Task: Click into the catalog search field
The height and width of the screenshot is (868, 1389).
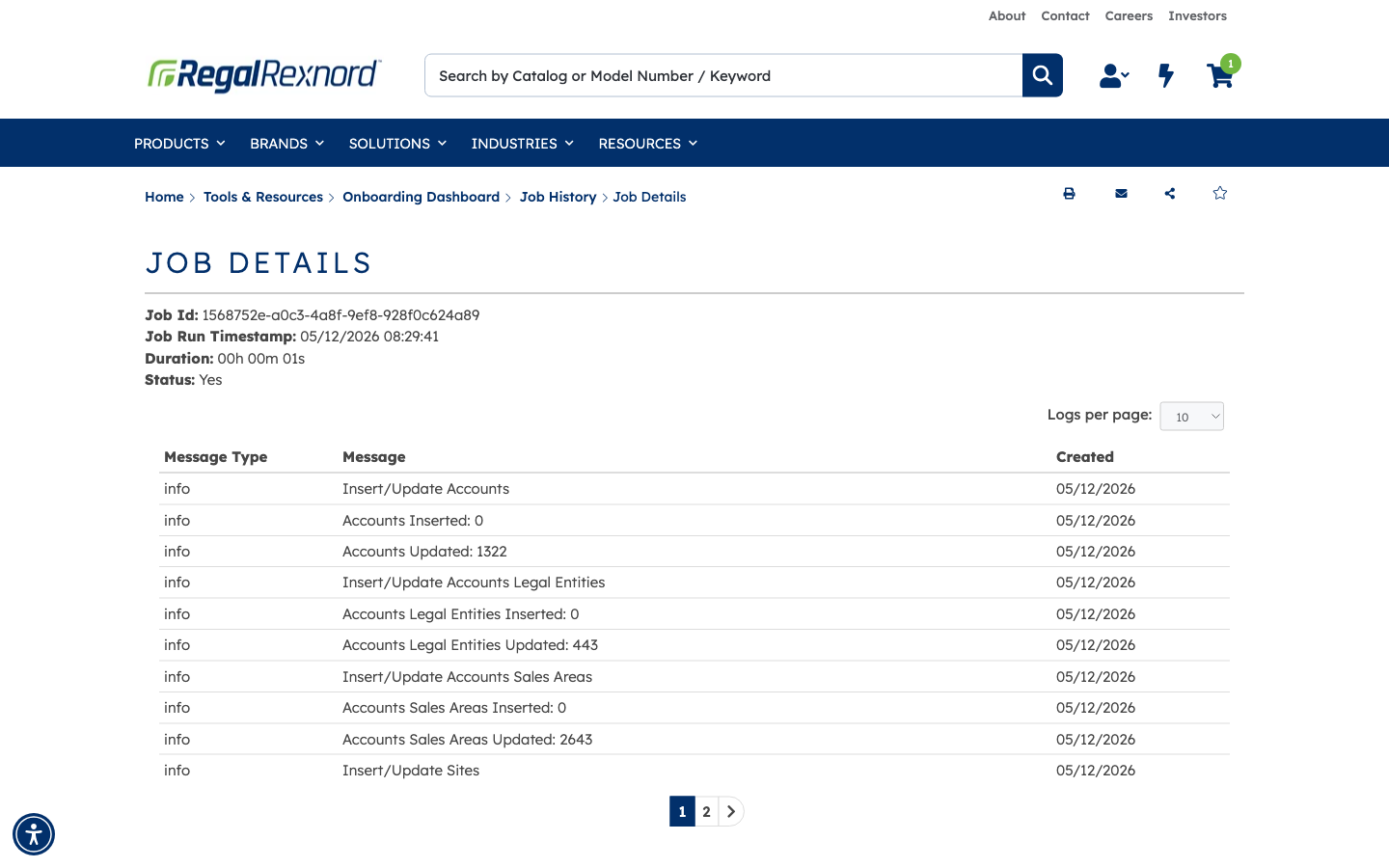Action: (723, 75)
